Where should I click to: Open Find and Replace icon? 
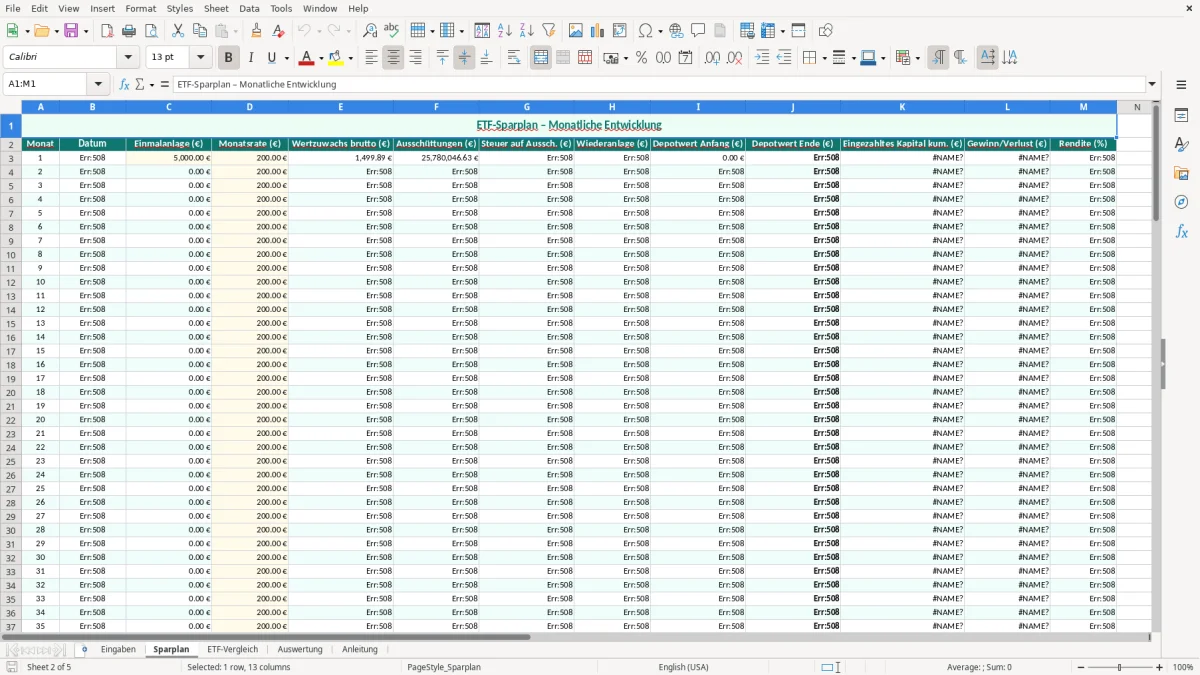tap(370, 31)
